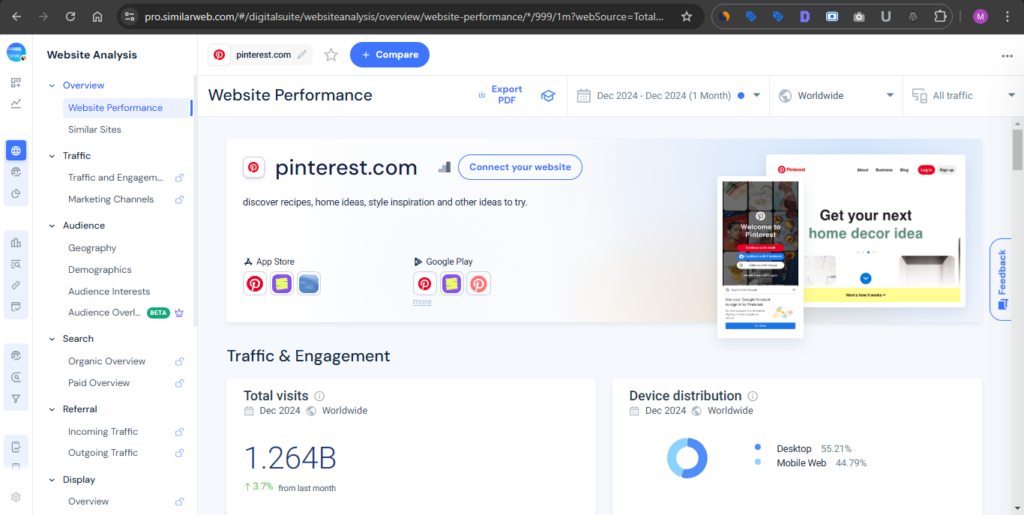This screenshot has height=515, width=1024.
Task: Open the chain link icon in left rail
Action: coord(16,285)
